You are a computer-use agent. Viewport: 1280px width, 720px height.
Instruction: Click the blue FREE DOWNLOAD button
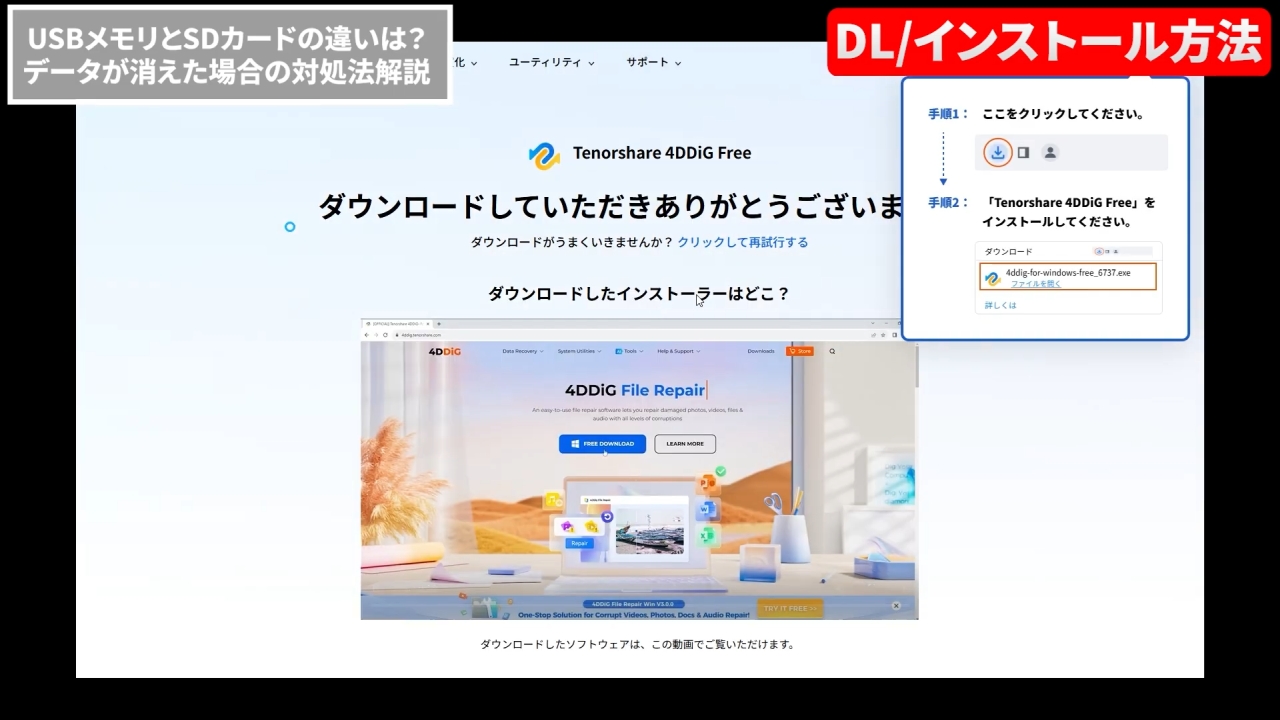click(x=602, y=443)
